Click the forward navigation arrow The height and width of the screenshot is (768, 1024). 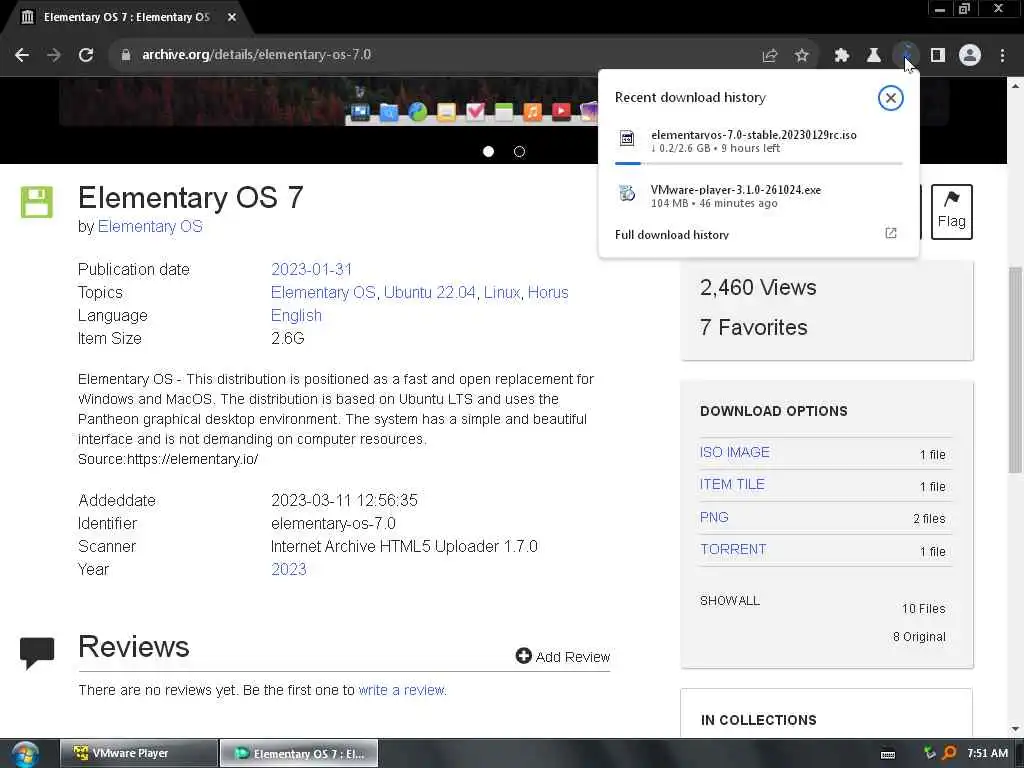tap(54, 55)
